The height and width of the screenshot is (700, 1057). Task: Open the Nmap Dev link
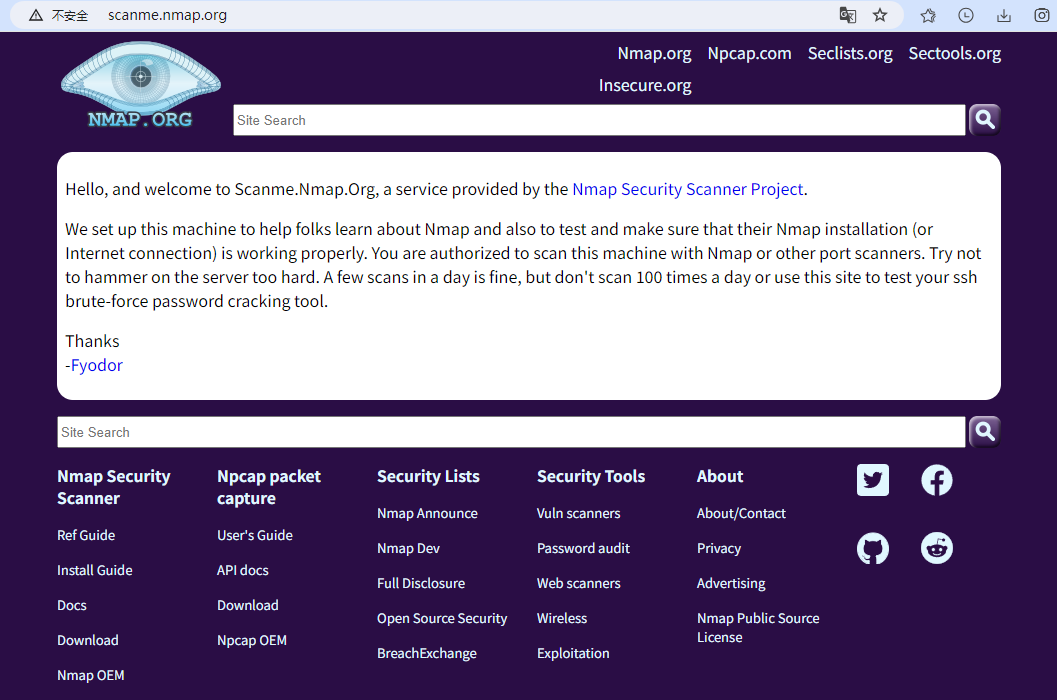pyautogui.click(x=408, y=549)
